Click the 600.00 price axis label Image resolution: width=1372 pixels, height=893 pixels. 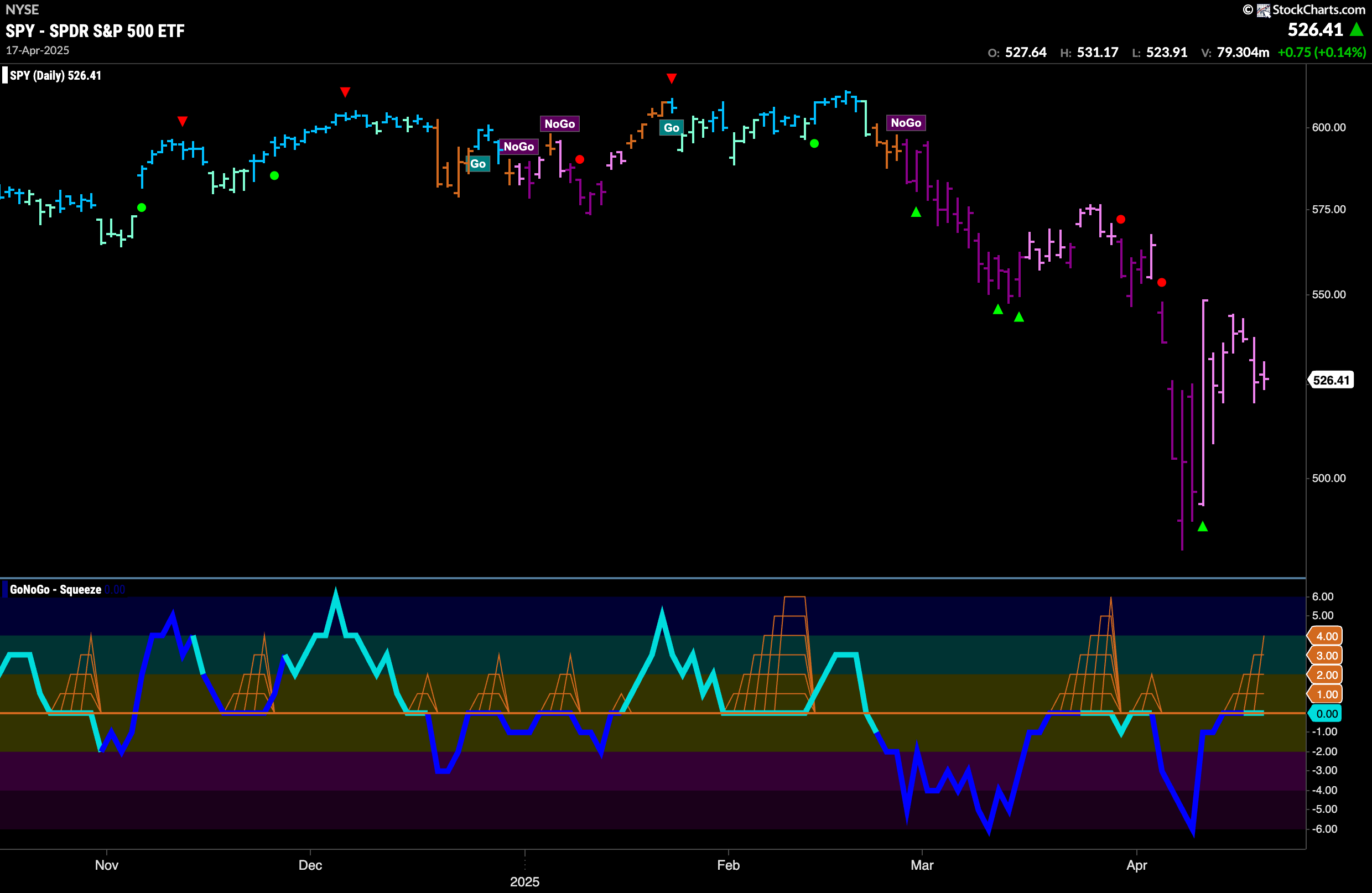pyautogui.click(x=1328, y=127)
